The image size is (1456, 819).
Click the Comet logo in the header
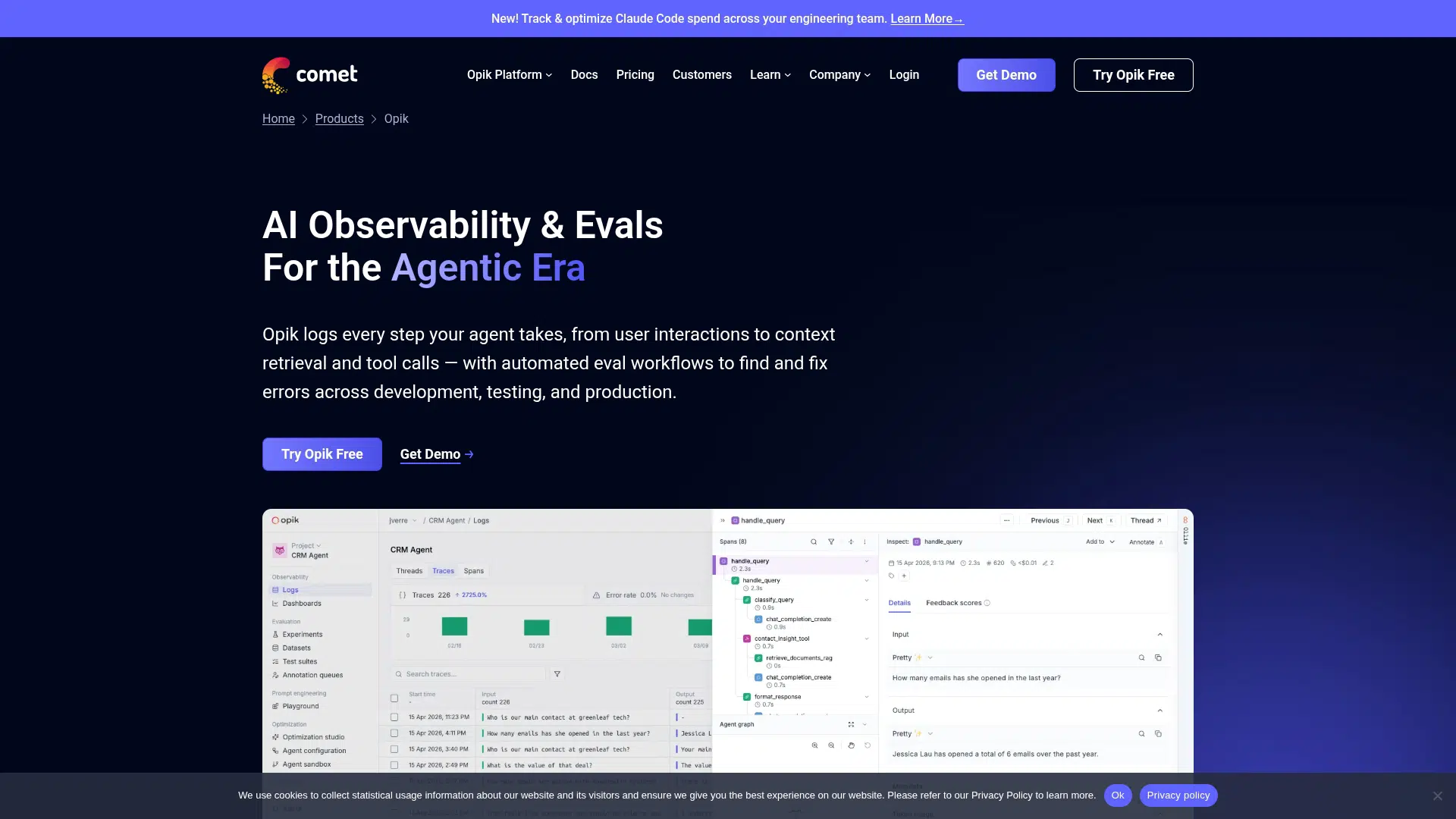coord(309,75)
